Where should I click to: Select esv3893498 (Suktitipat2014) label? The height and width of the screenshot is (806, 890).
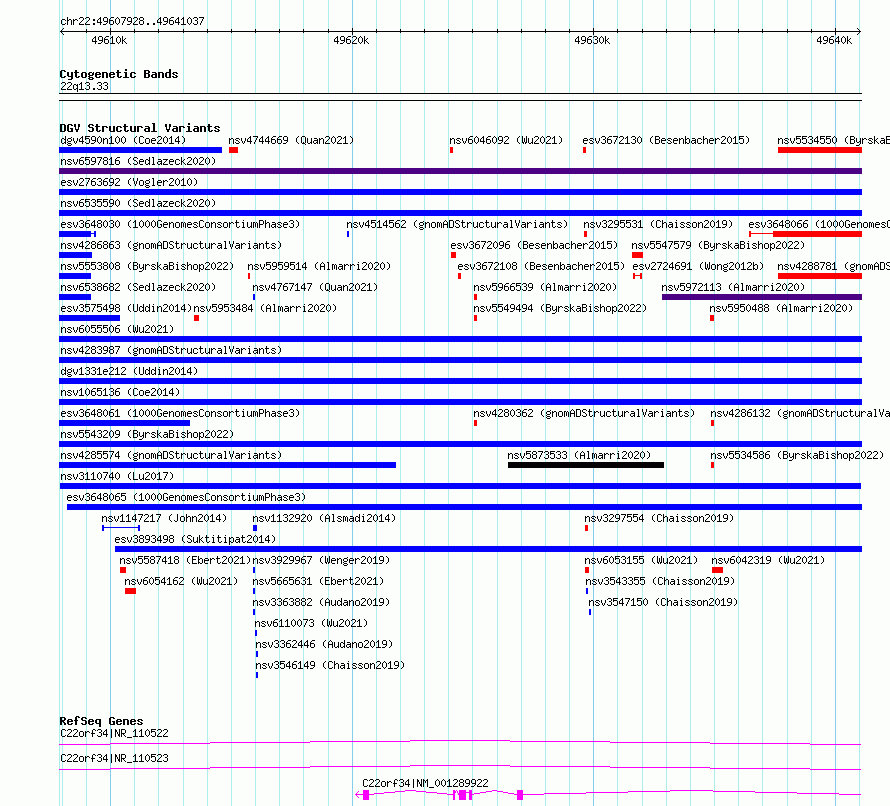click(195, 539)
